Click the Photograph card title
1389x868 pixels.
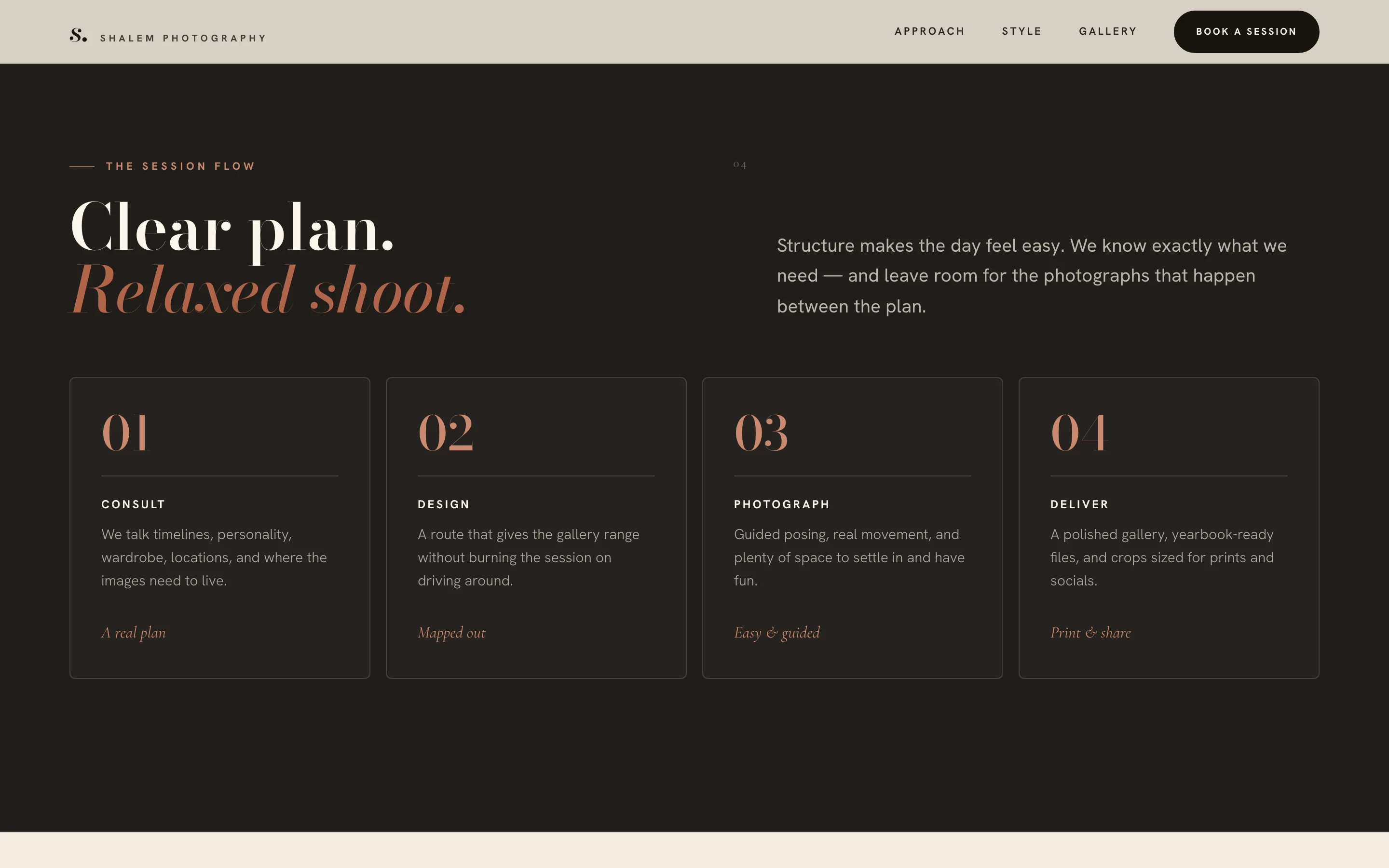tap(782, 504)
